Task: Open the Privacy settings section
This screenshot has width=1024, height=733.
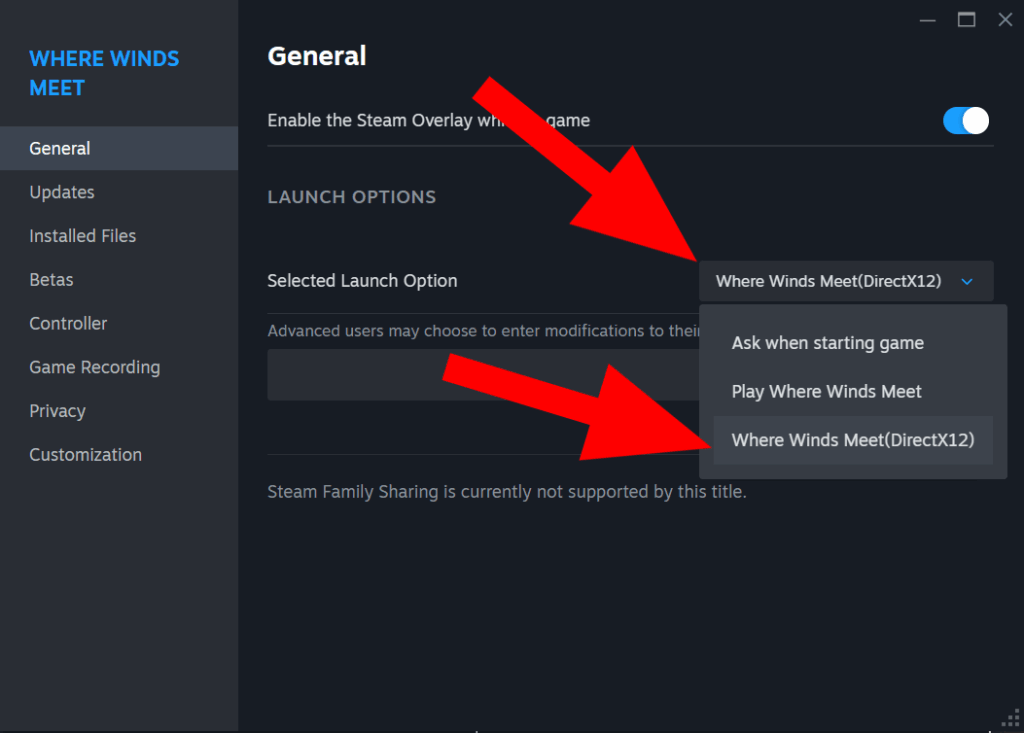Action: click(x=57, y=411)
